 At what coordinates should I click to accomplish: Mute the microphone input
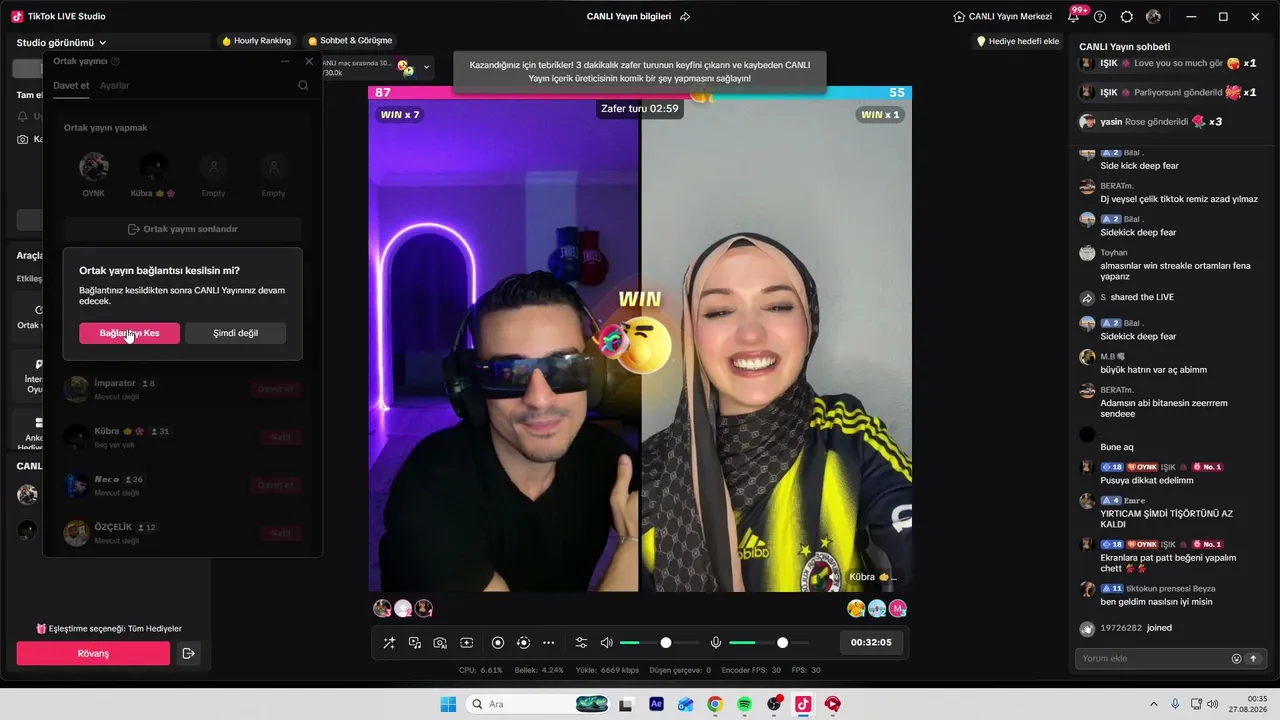pos(716,643)
